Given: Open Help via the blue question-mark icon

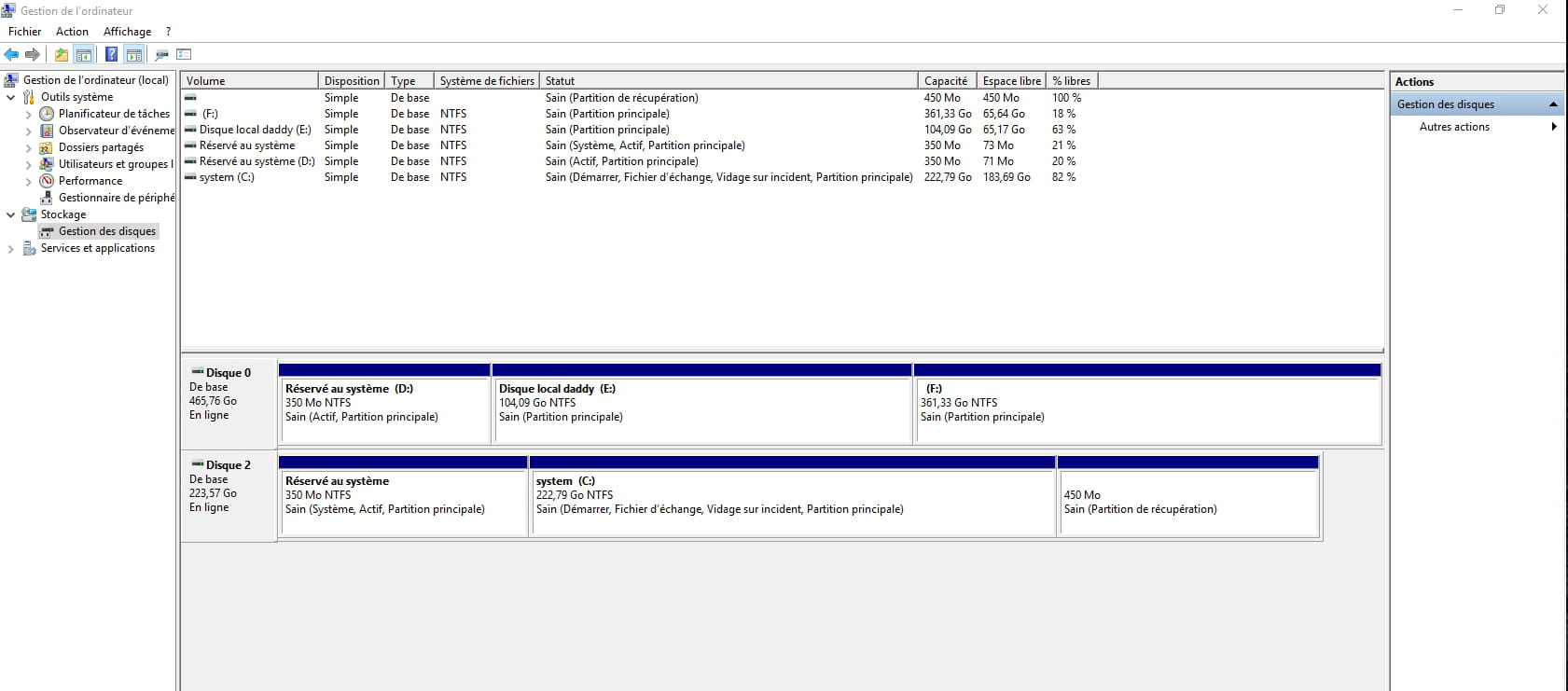Looking at the screenshot, I should (111, 54).
